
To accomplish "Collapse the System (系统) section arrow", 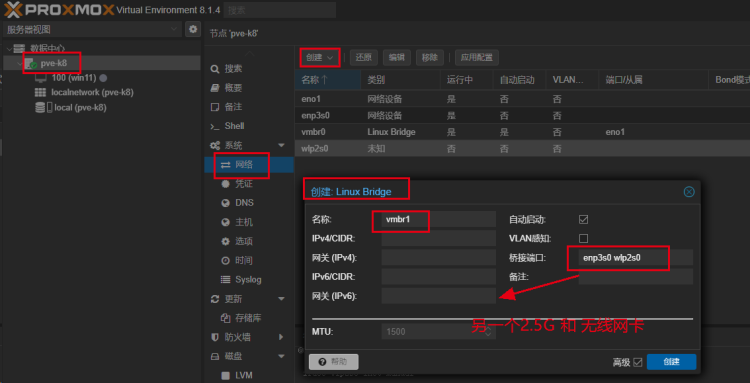I will 281,145.
